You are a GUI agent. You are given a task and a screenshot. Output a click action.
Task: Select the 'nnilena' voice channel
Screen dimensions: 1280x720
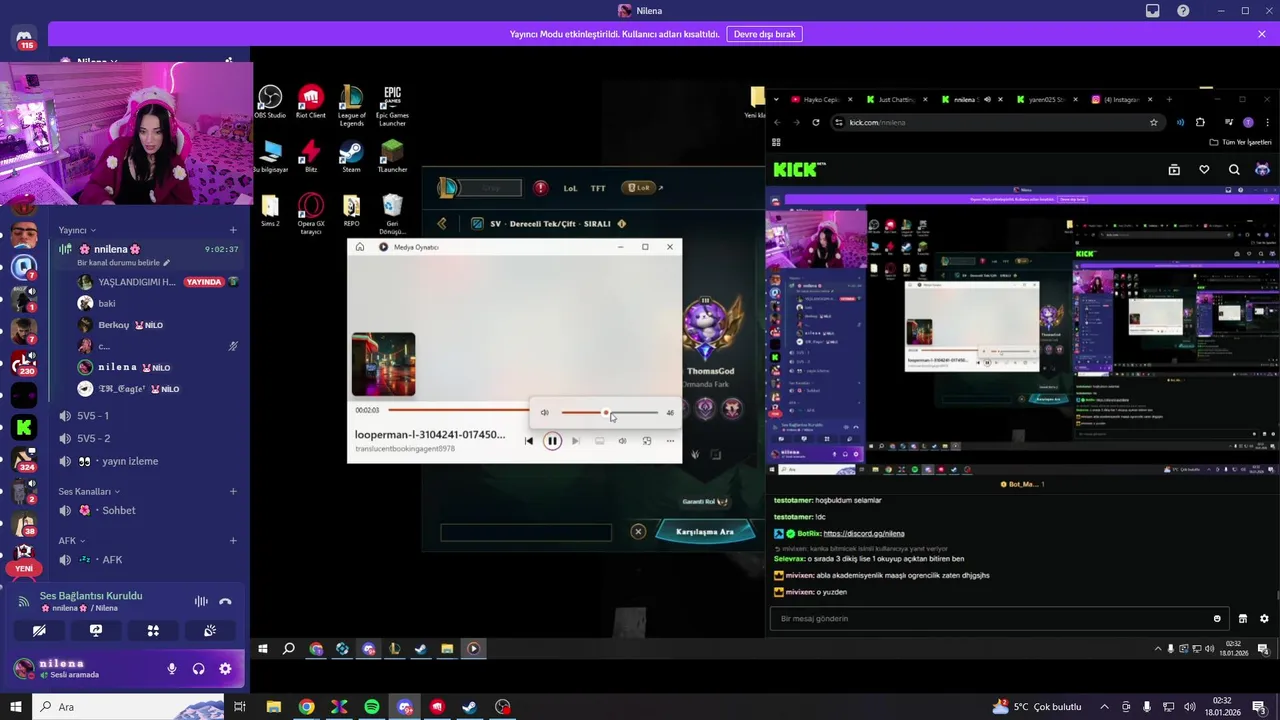pos(148,249)
